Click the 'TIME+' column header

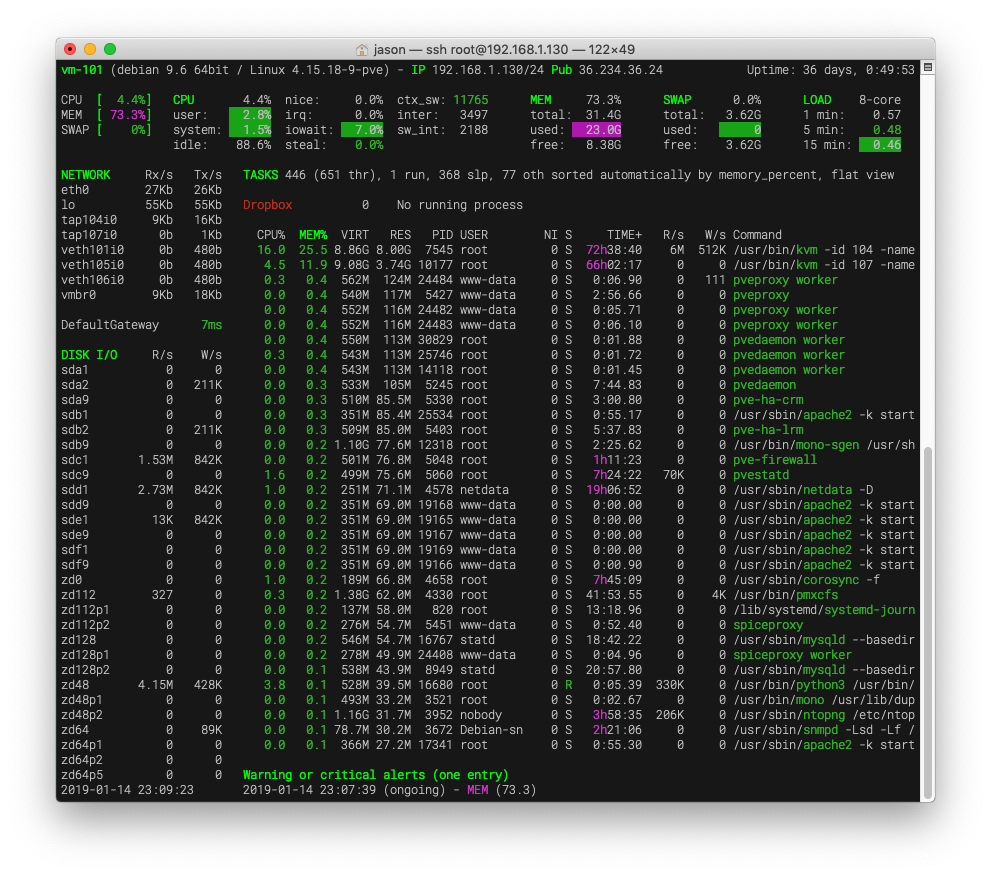[x=624, y=234]
